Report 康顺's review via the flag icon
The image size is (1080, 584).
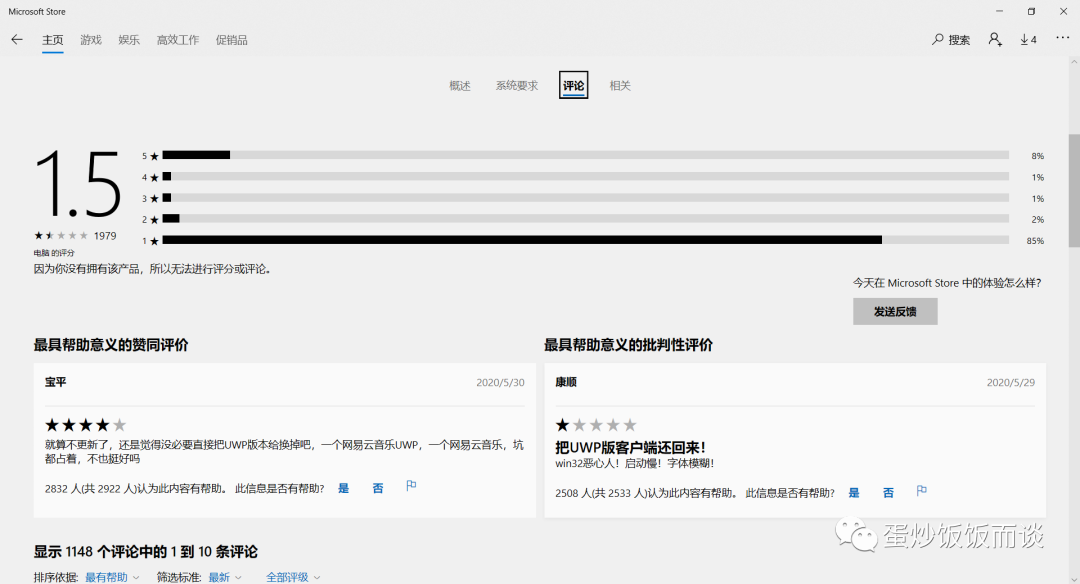pos(921,491)
